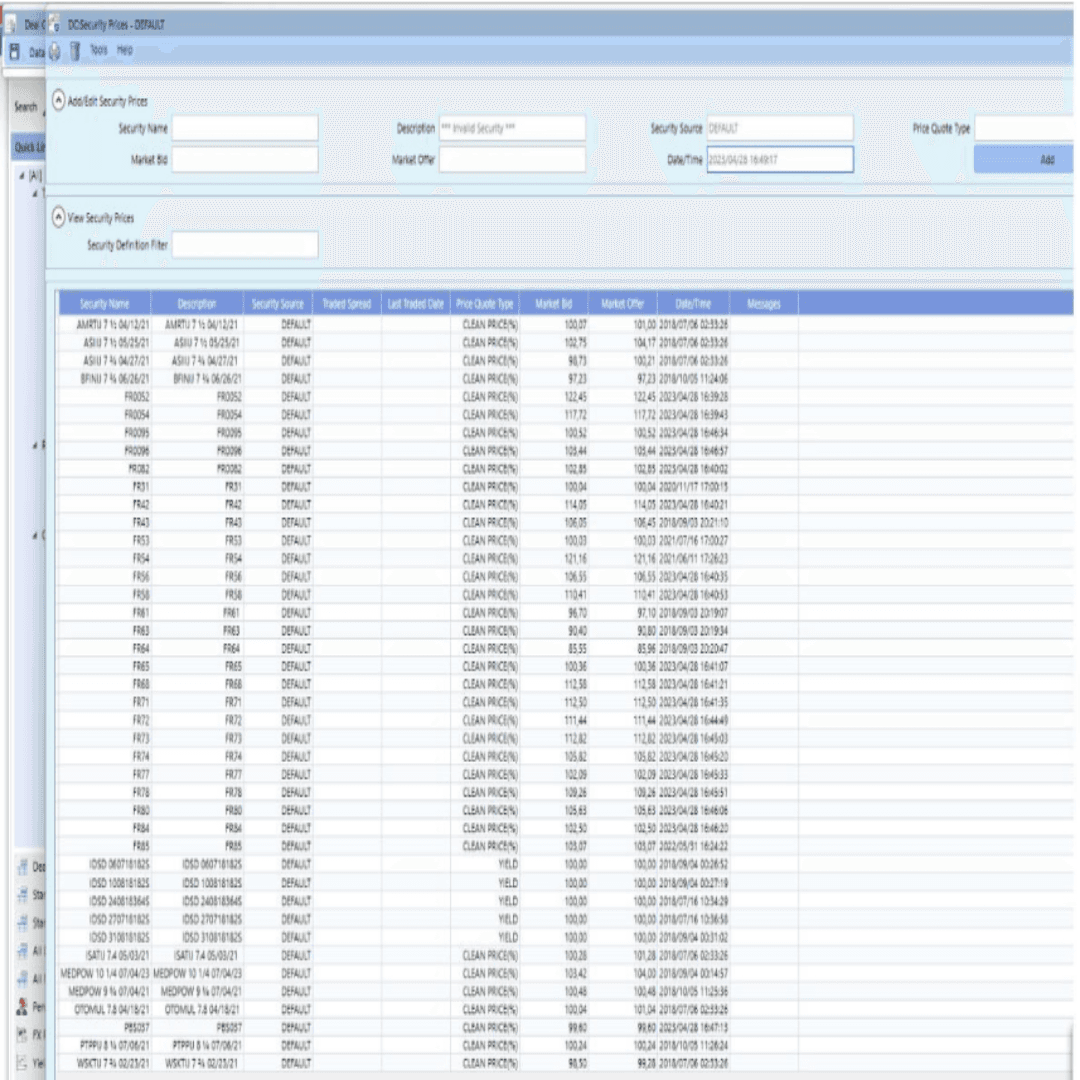1080x1080 pixels.
Task: Collapse the Add/Edit Security Prices section
Action: (x=58, y=101)
